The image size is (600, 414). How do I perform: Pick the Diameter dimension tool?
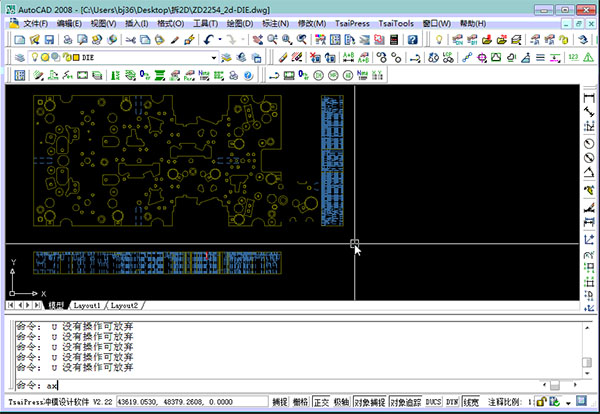coord(589,158)
